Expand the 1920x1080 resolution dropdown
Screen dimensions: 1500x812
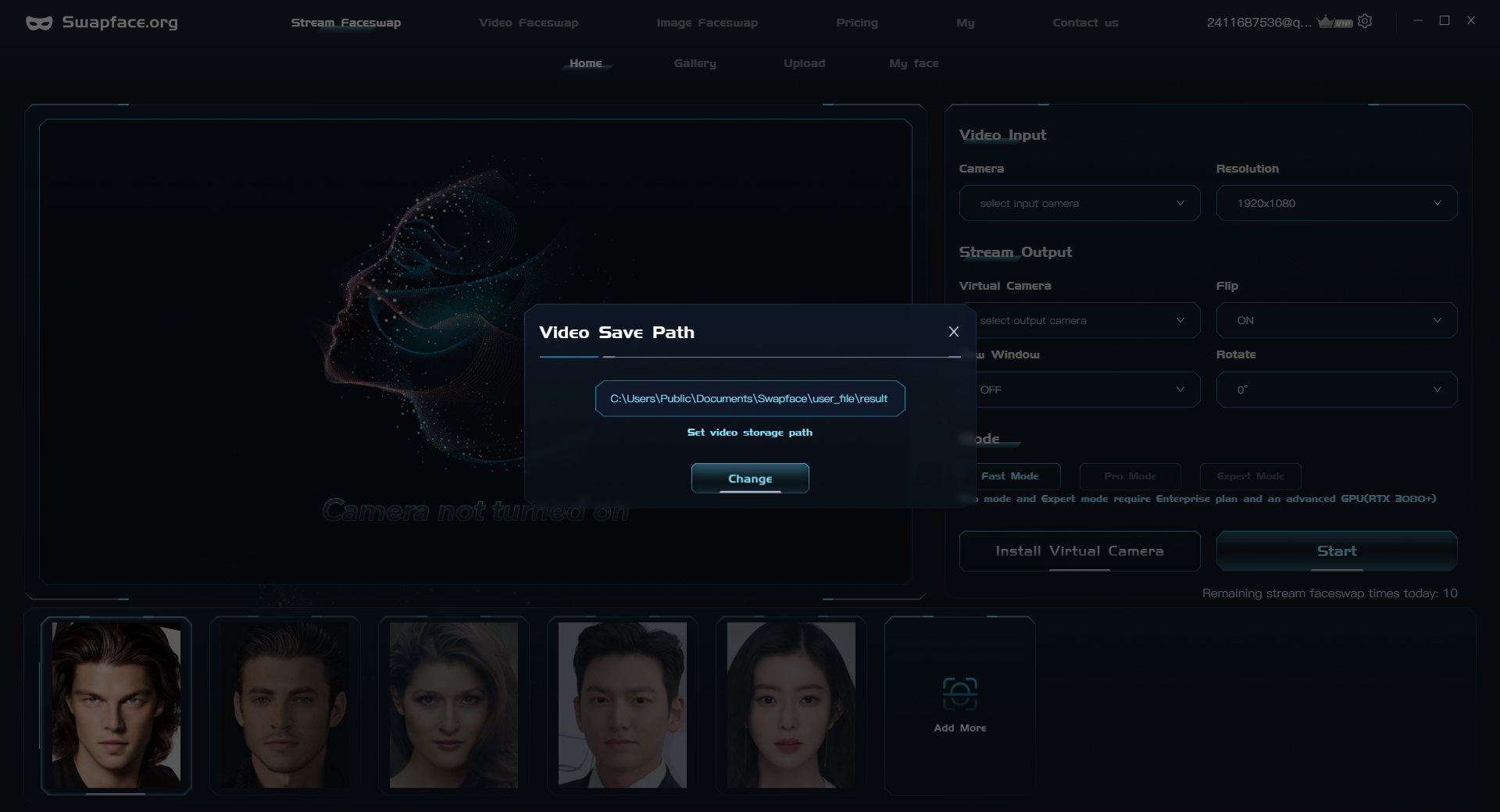click(x=1336, y=204)
